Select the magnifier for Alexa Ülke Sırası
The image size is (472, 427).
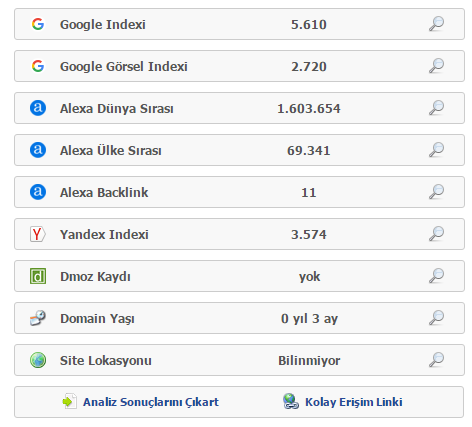point(436,150)
